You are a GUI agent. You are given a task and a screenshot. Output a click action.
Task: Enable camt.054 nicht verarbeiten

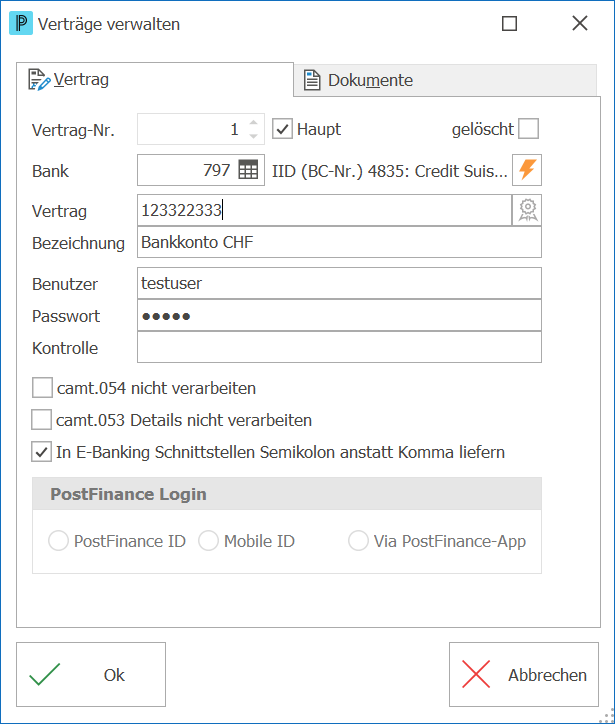(42, 387)
